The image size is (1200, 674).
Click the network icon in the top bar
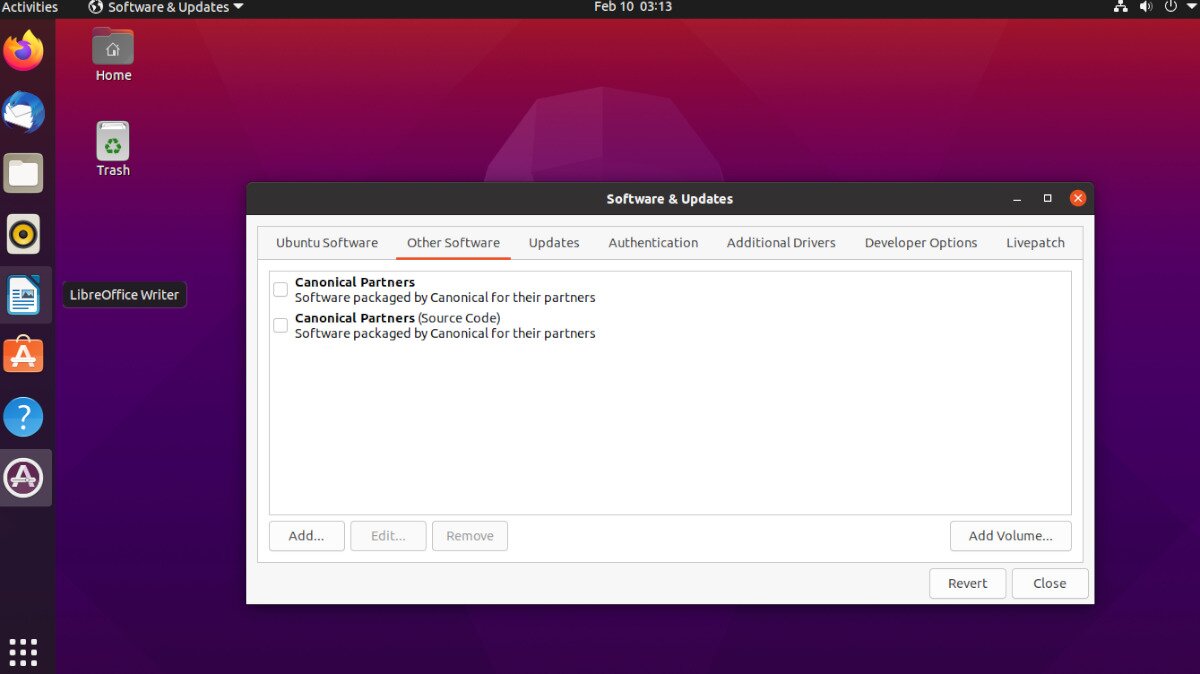click(1121, 8)
